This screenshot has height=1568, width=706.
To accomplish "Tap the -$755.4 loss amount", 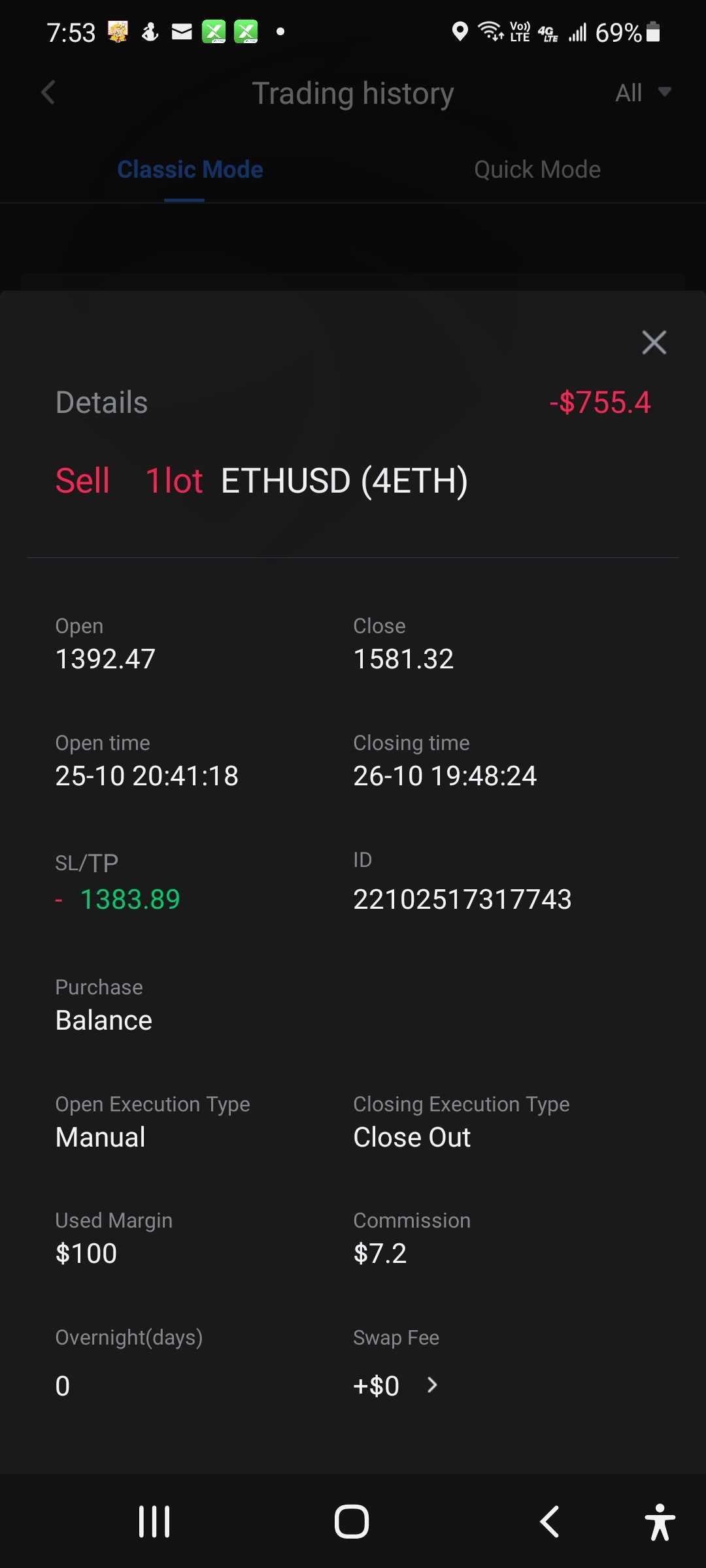I will click(599, 402).
